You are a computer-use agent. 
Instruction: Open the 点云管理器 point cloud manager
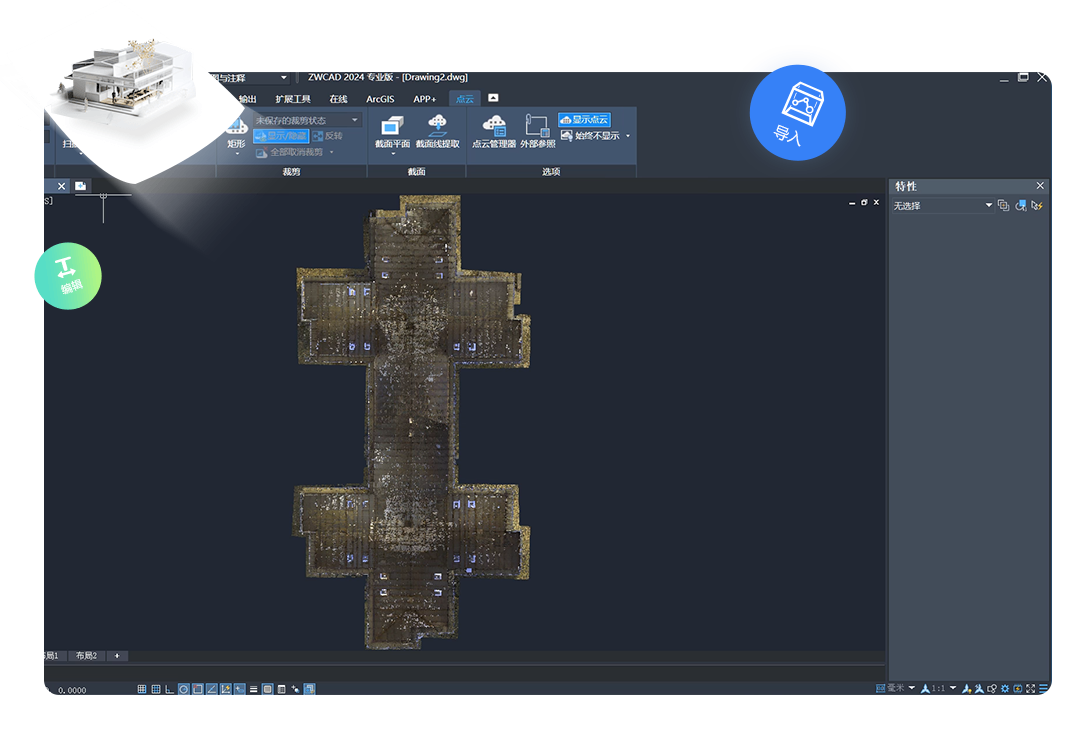(494, 132)
